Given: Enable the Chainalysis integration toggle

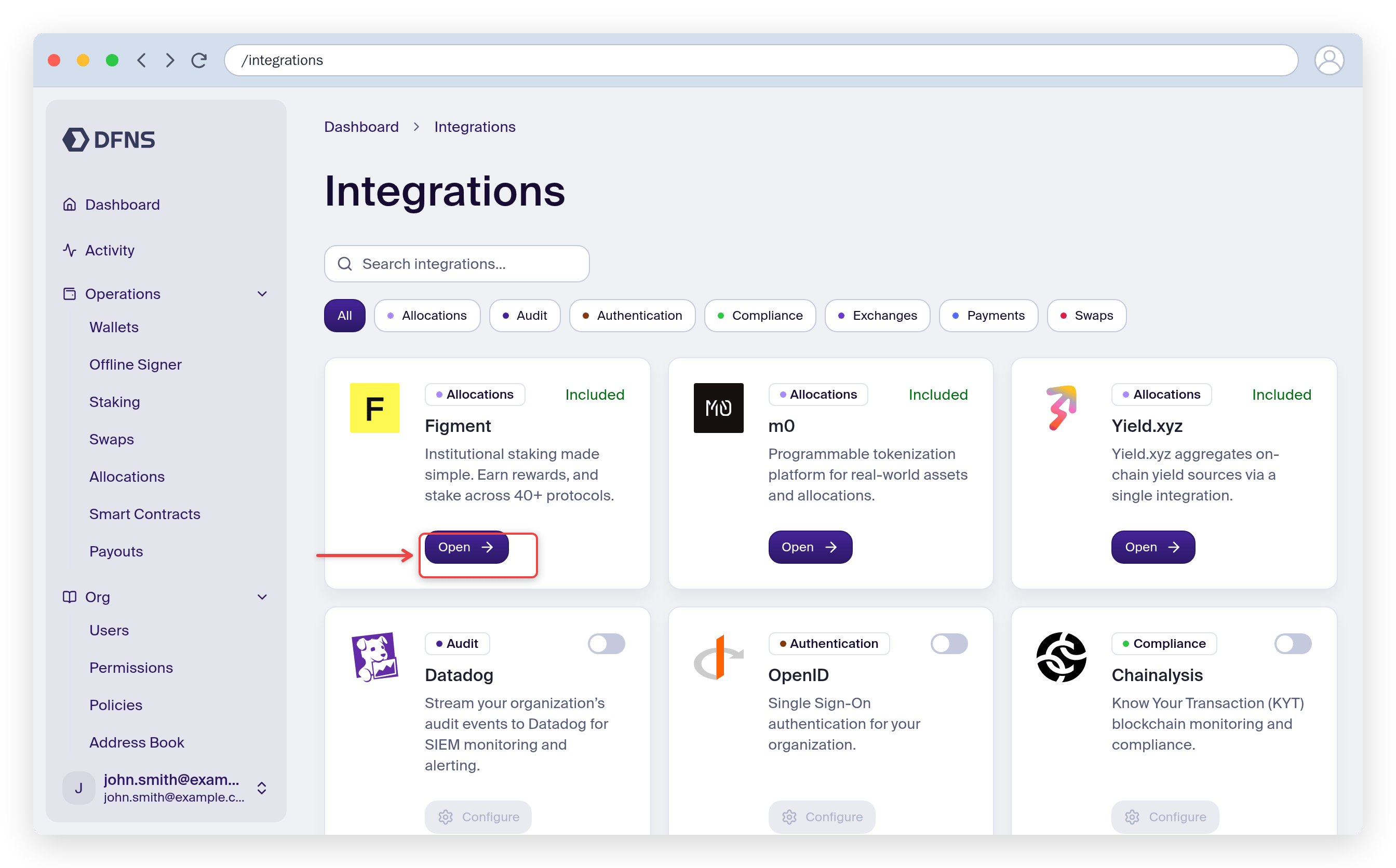Looking at the screenshot, I should pos(1293,644).
